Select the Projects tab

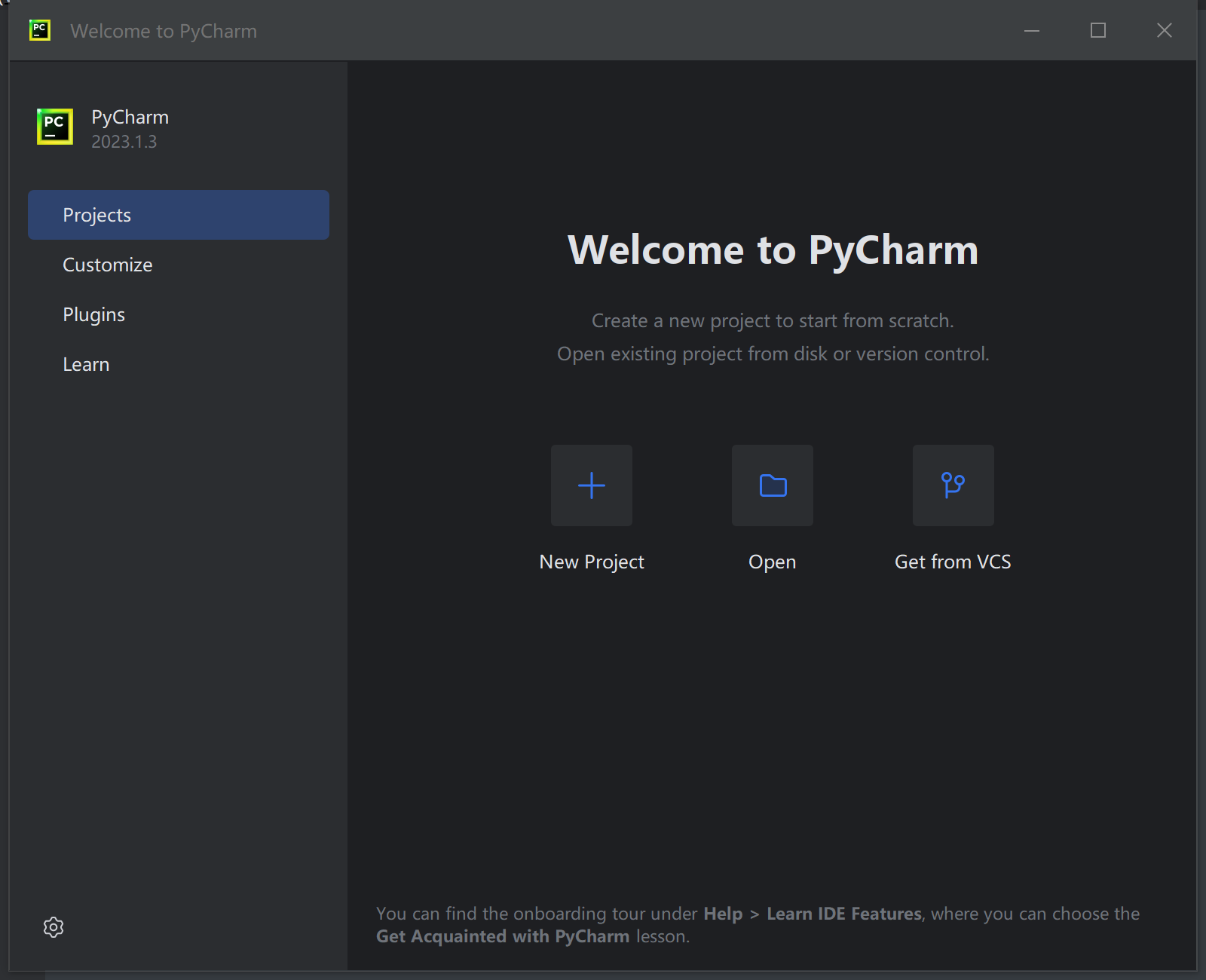179,215
